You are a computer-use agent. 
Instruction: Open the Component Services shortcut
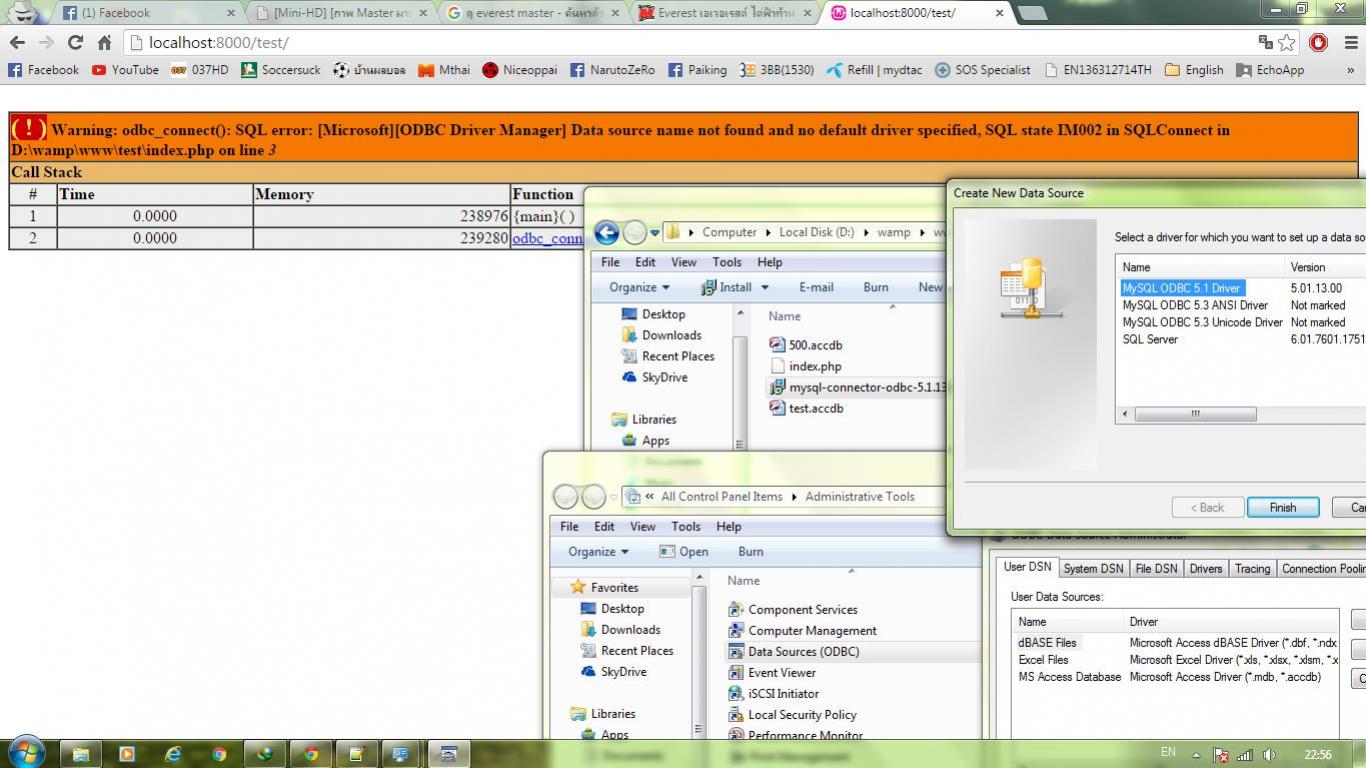[793, 609]
